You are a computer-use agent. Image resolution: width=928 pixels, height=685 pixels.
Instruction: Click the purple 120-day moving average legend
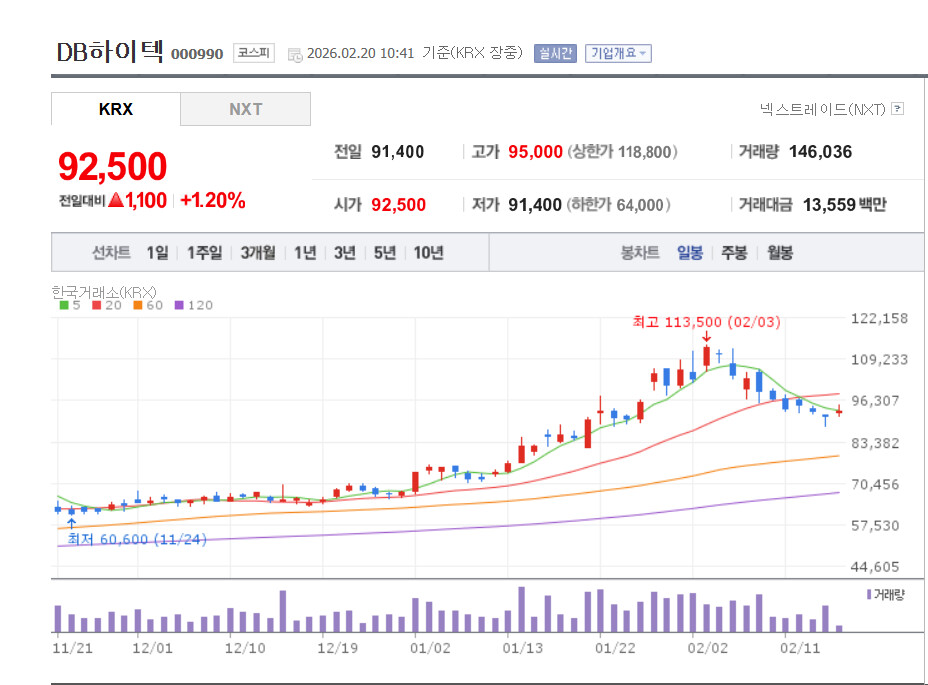pyautogui.click(x=194, y=305)
